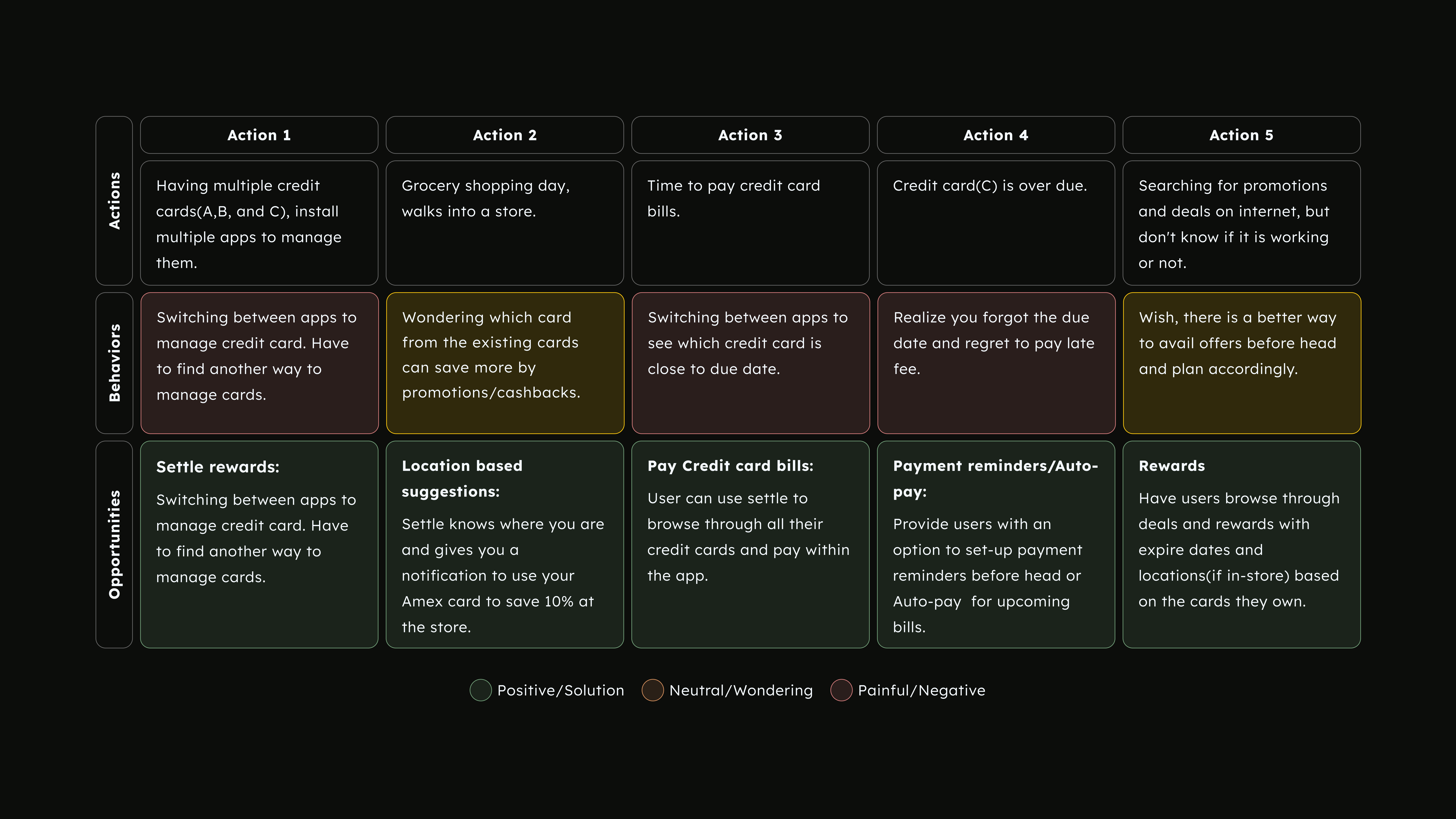Viewport: 1456px width, 819px height.
Task: Click the vertical "Behaviors" row label
Action: 114,363
